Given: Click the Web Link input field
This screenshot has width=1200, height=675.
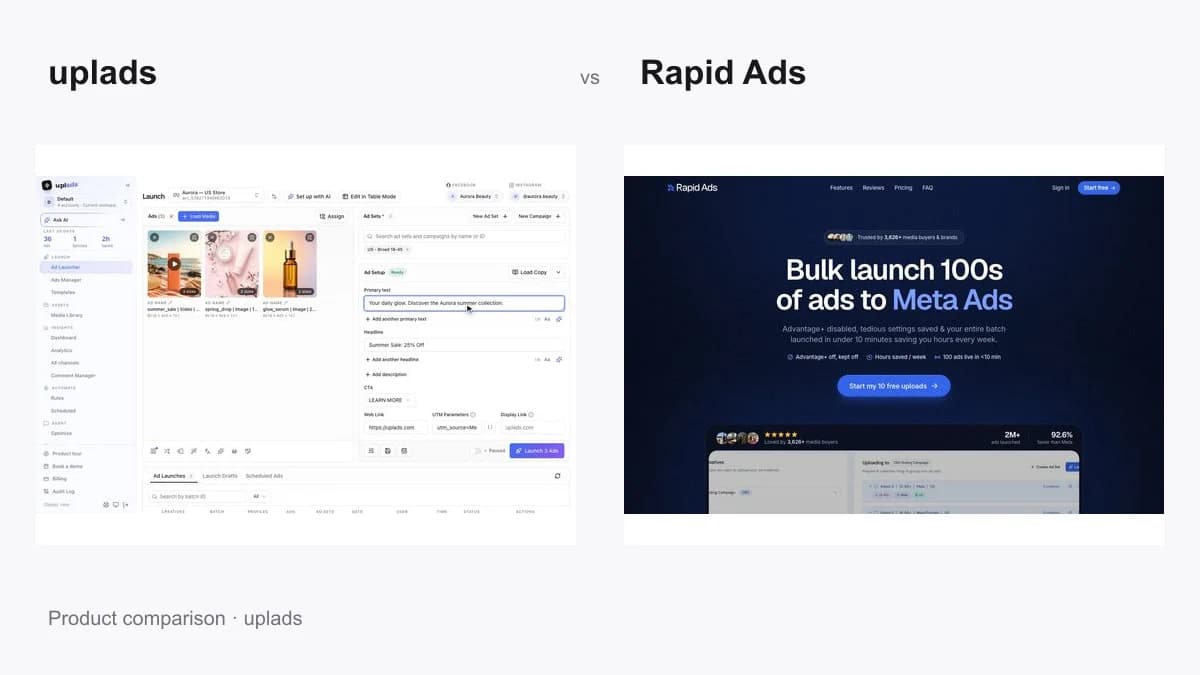Looking at the screenshot, I should tap(395, 427).
